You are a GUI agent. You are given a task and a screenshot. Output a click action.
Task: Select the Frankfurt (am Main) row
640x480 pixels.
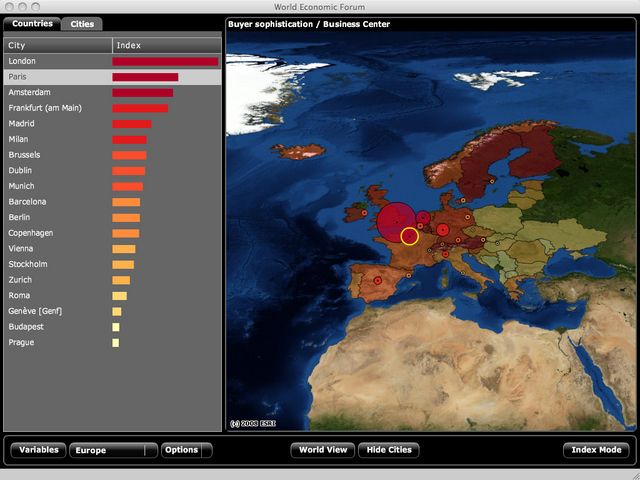click(x=113, y=108)
